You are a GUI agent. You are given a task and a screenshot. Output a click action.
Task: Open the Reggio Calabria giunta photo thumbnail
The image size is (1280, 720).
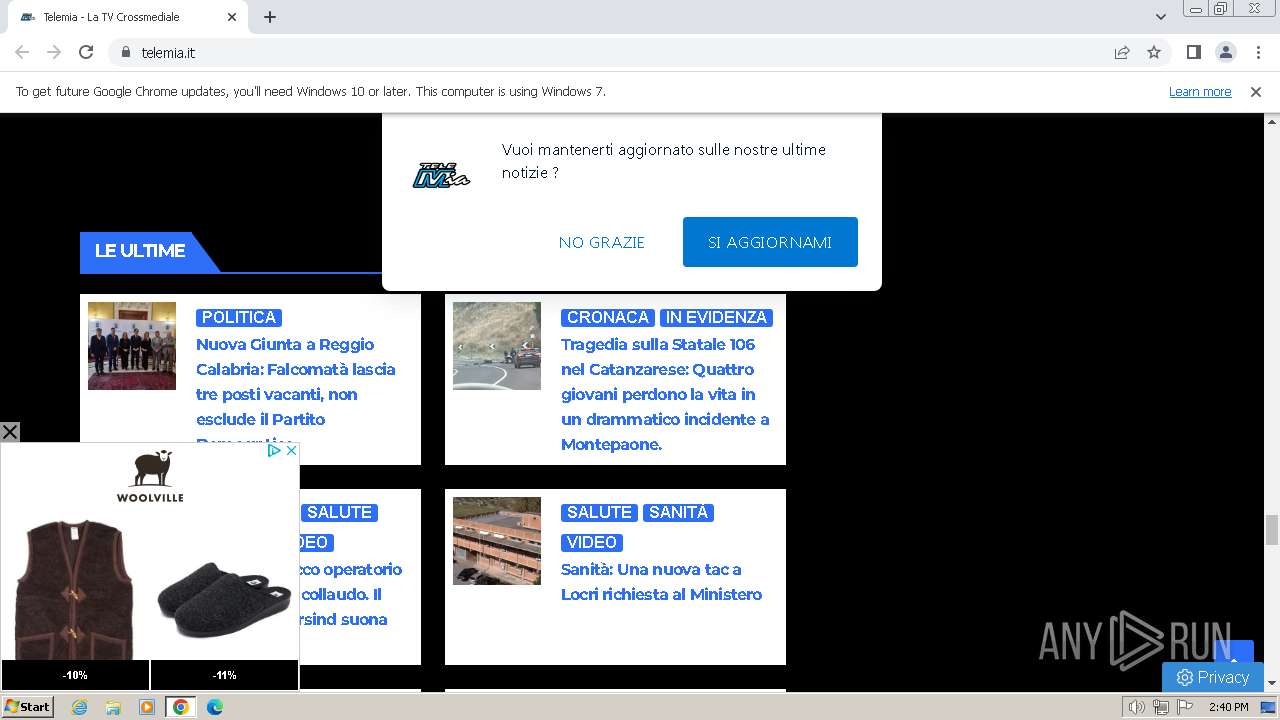point(132,346)
